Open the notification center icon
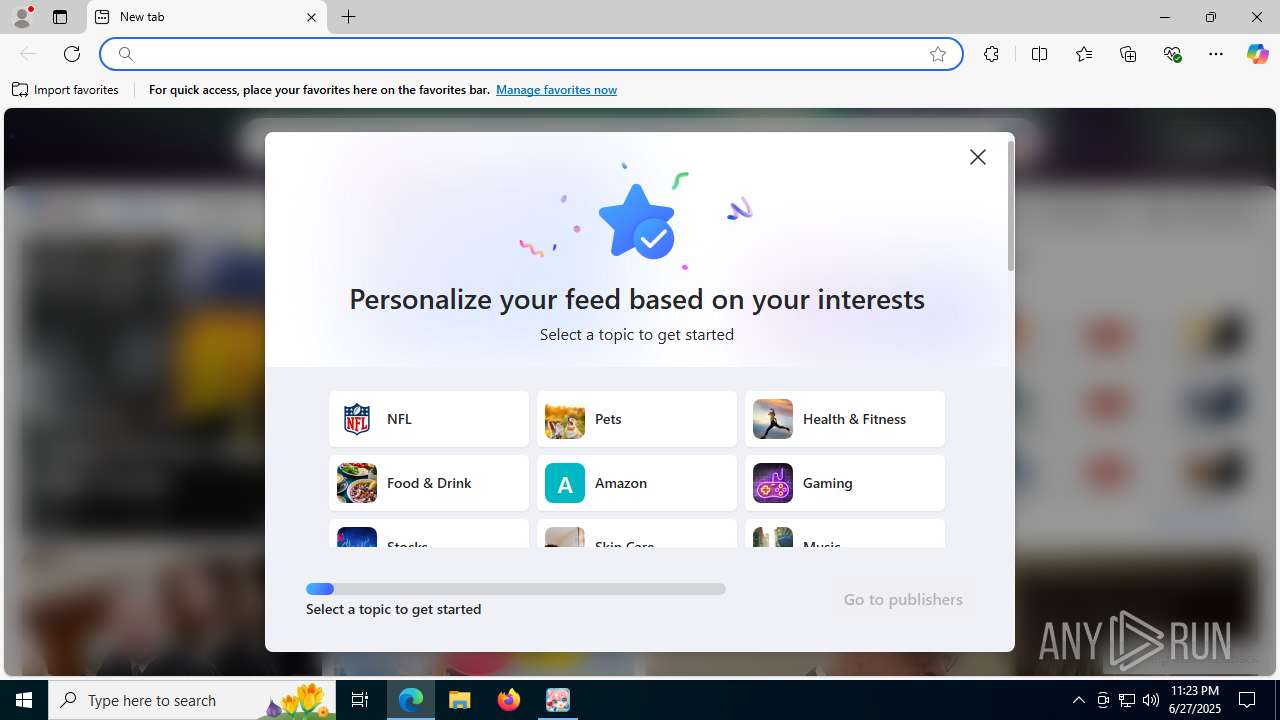This screenshot has width=1280, height=720. click(1247, 700)
